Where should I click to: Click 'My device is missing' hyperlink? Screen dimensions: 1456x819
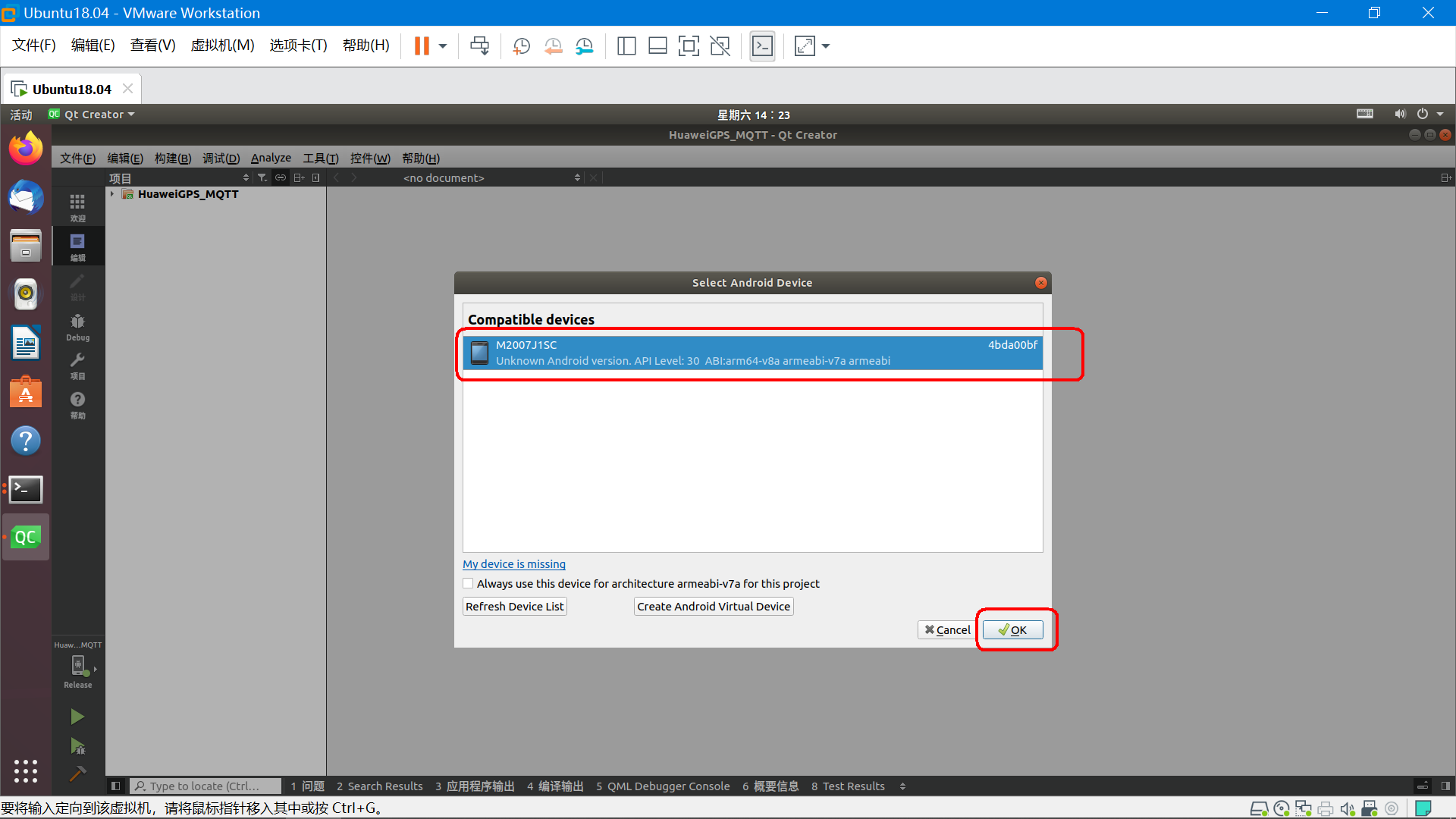tap(514, 563)
